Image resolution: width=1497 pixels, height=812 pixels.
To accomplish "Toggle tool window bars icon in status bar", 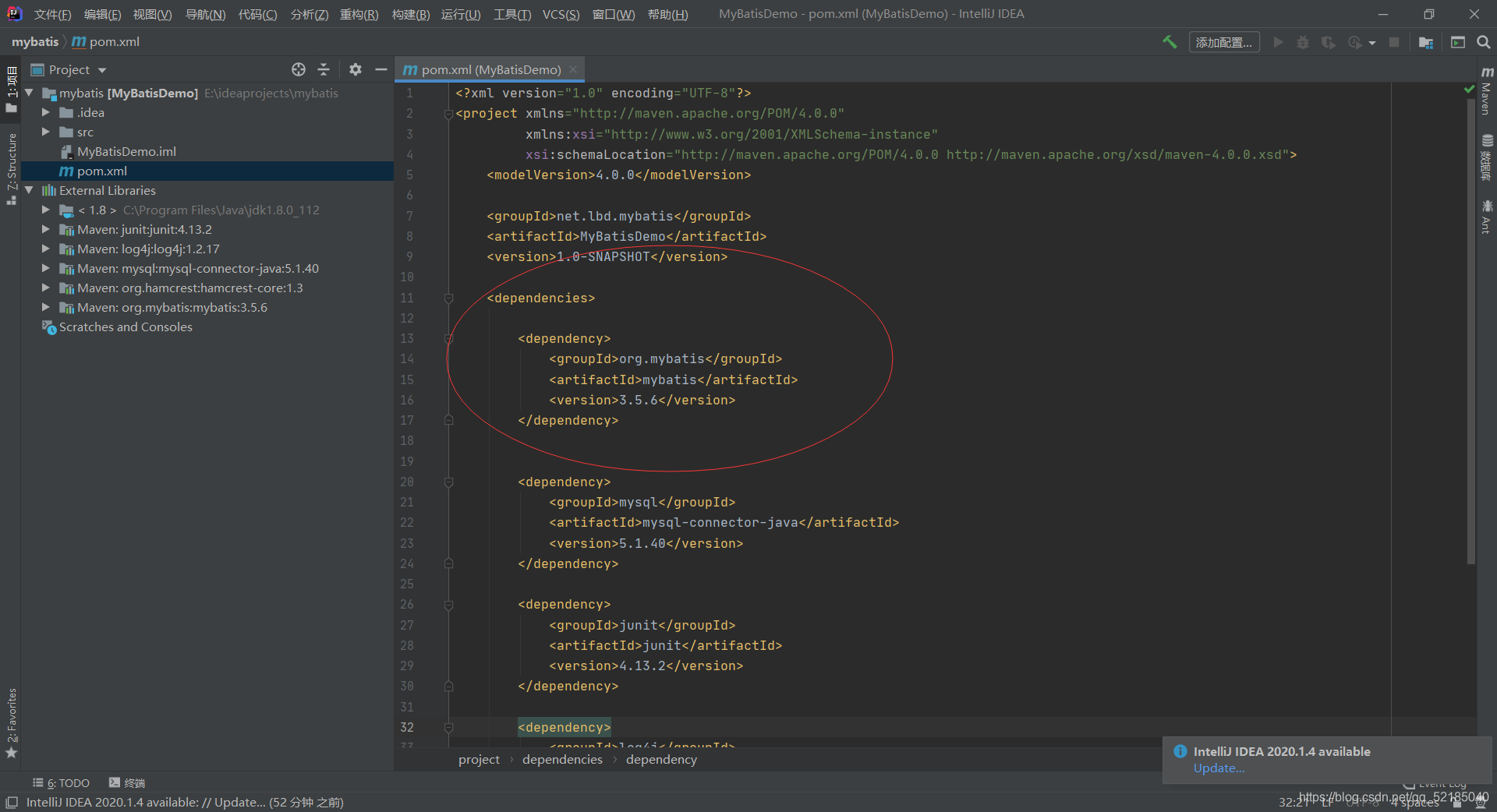I will tap(12, 802).
